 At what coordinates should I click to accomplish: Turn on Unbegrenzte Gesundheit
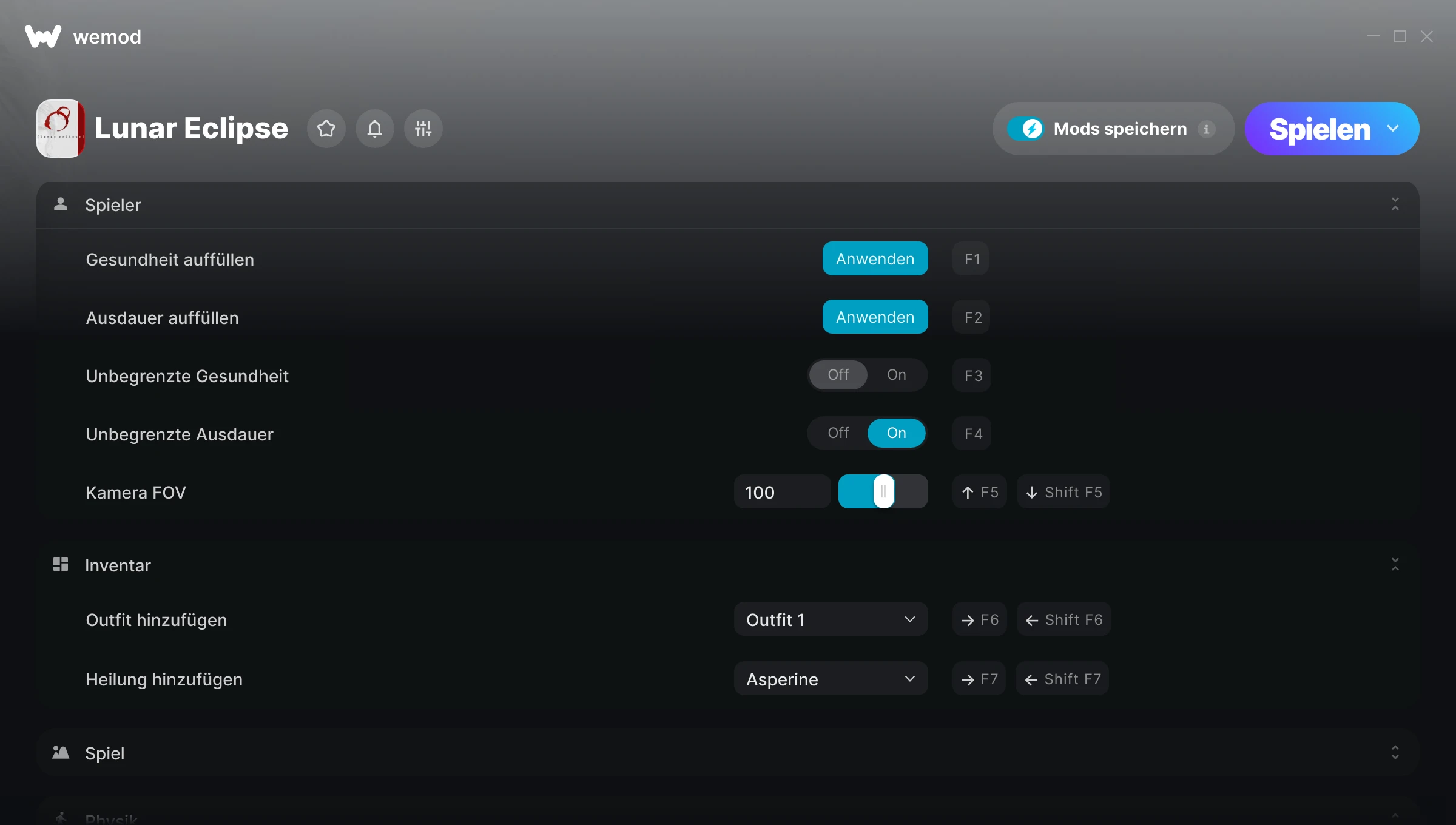point(896,375)
